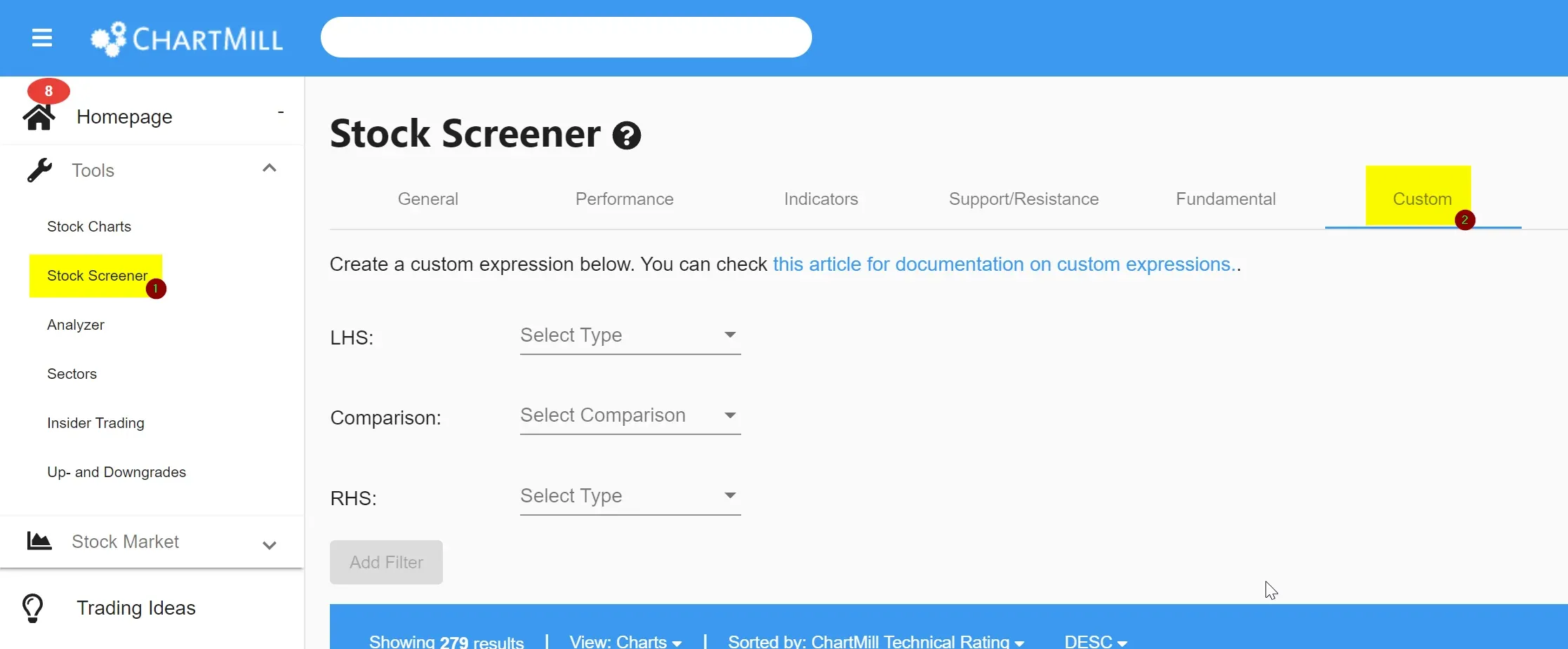Click the ChartMill gear logo

(109, 39)
